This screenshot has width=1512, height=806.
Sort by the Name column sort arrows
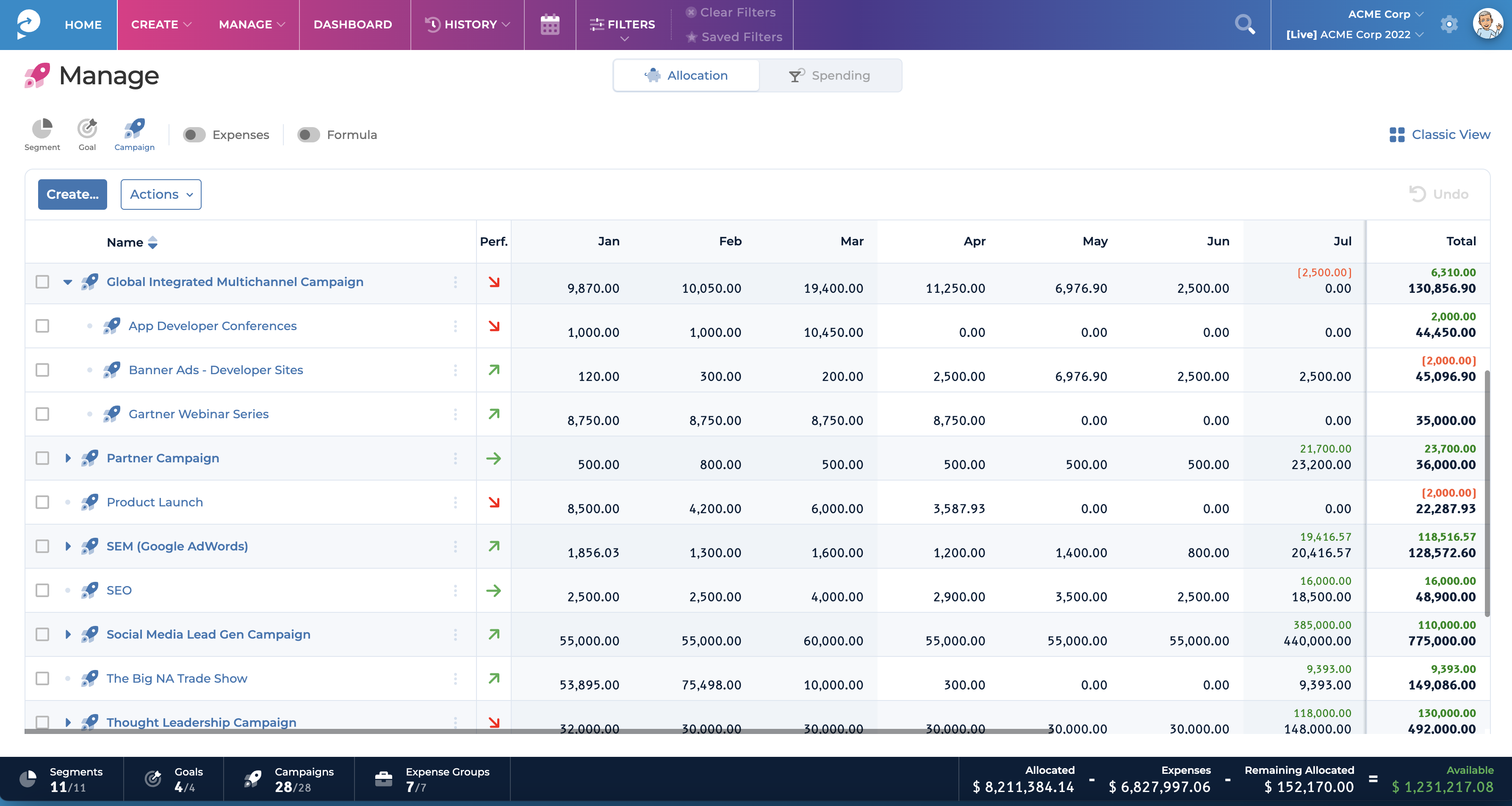(152, 242)
